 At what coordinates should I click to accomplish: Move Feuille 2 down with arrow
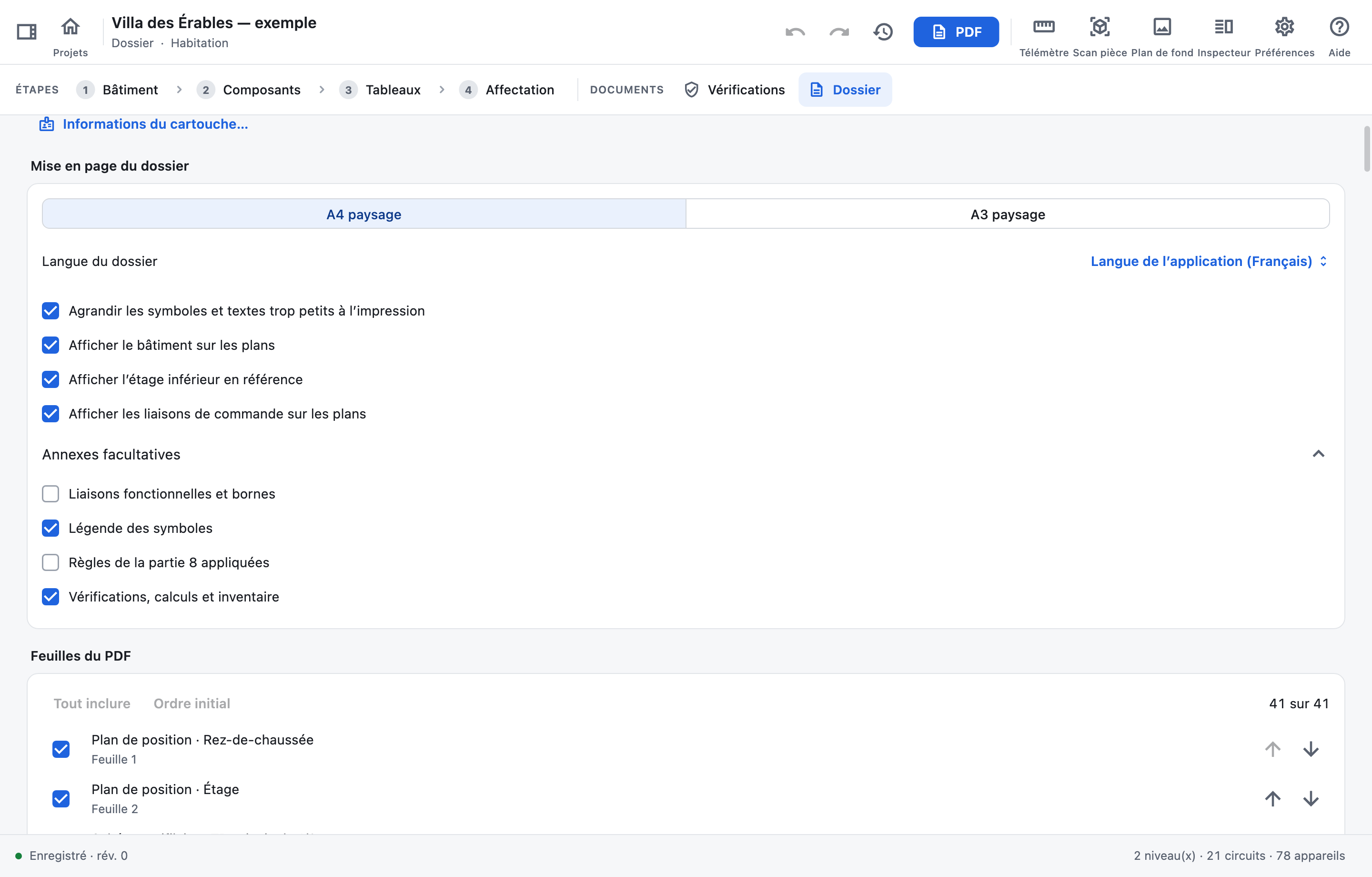(1311, 798)
